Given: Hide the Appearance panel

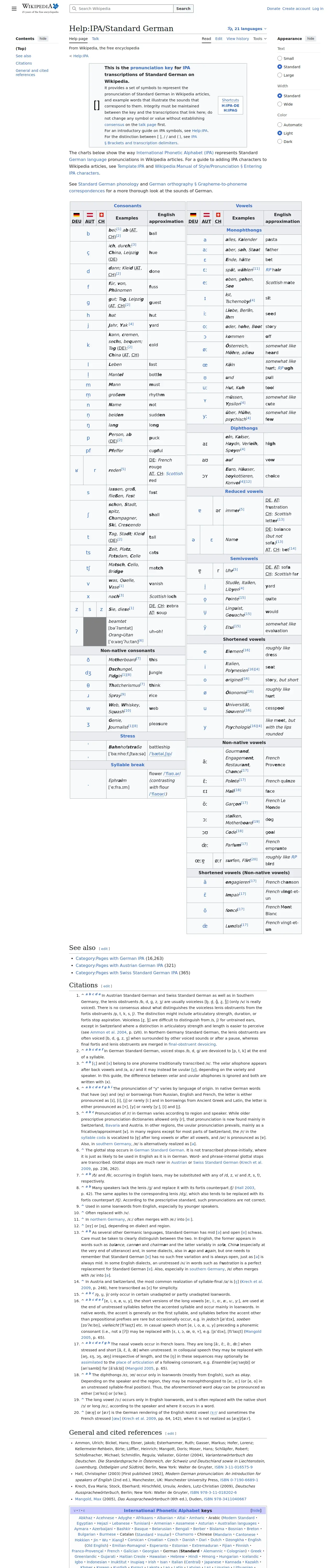Looking at the screenshot, I should tap(310, 38).
